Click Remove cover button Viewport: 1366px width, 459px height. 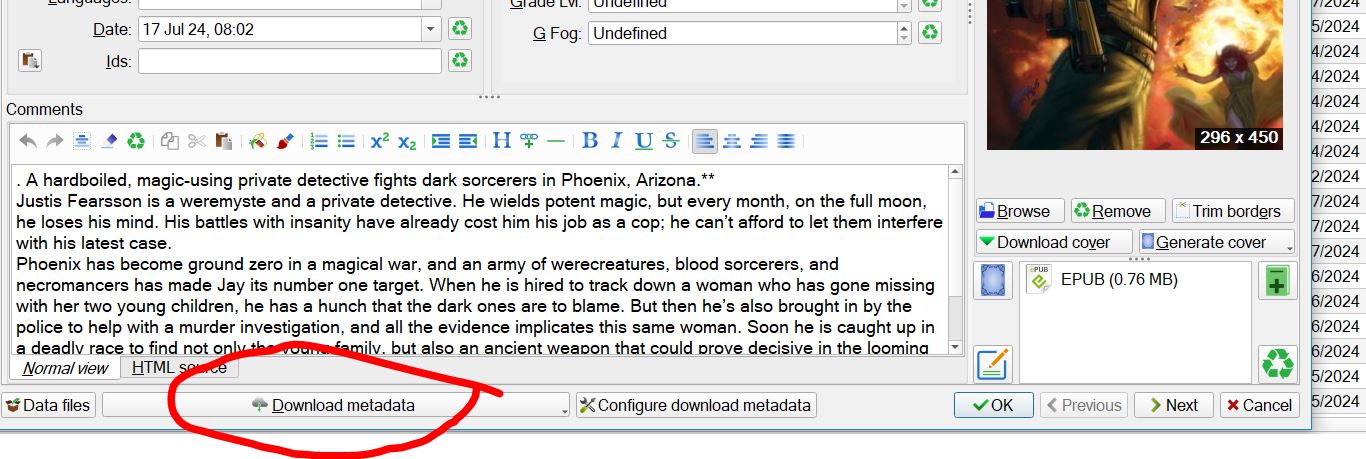point(1117,211)
